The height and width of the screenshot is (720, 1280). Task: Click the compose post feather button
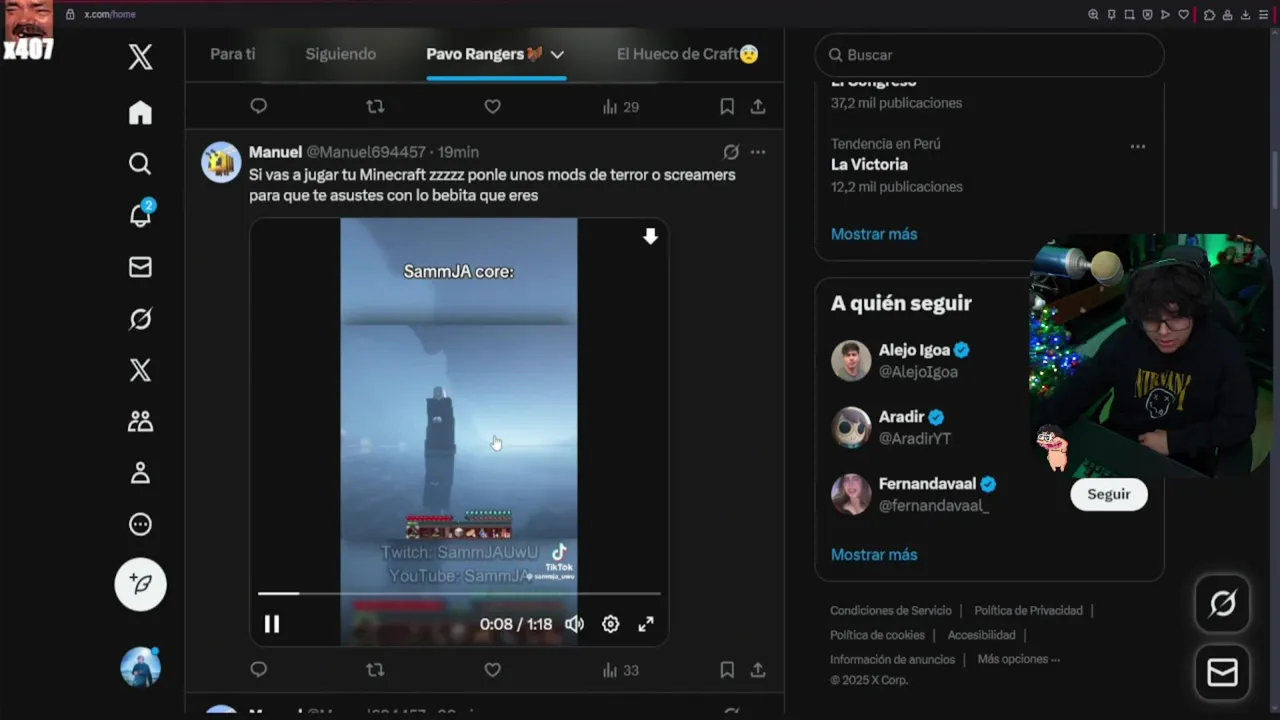pos(140,584)
